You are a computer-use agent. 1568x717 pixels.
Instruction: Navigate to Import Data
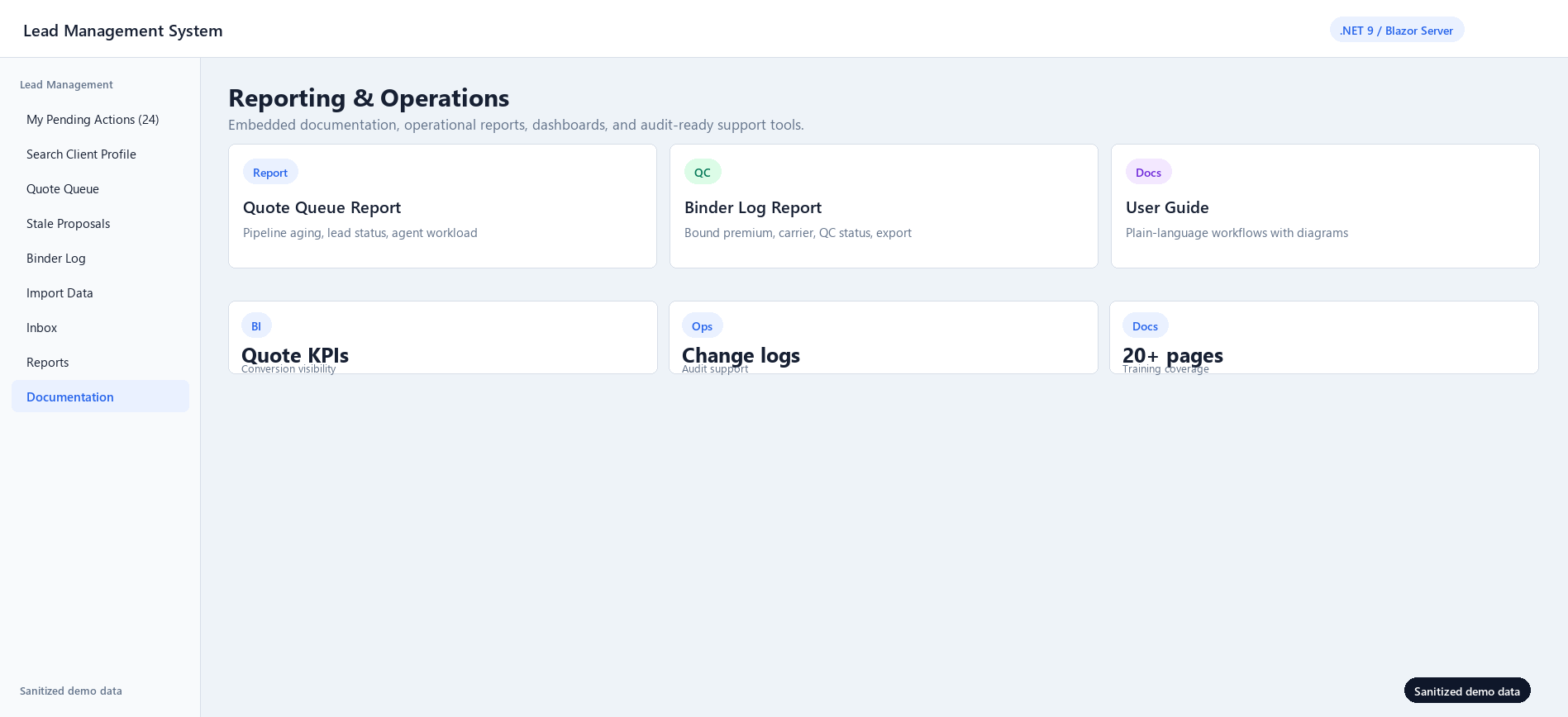[100, 293]
